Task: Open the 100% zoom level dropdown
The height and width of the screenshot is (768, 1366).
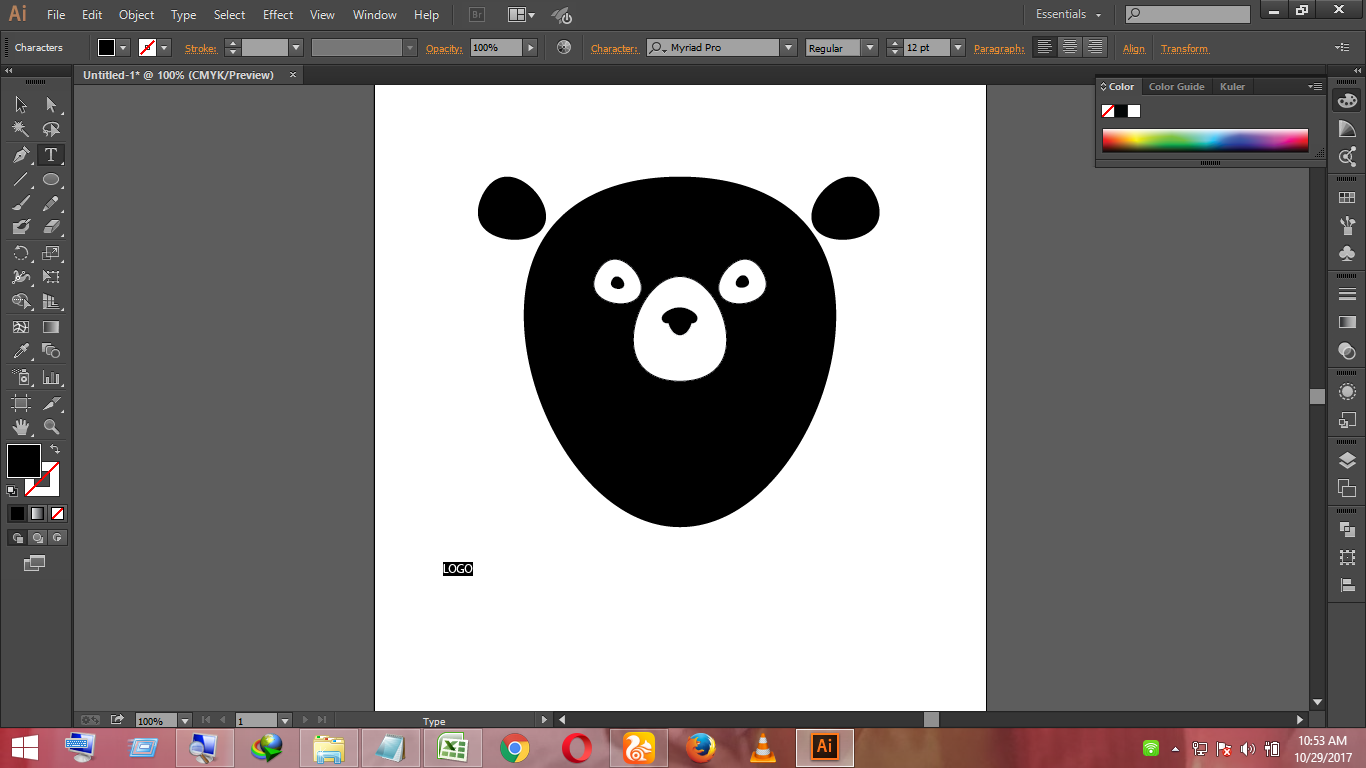Action: coord(185,720)
